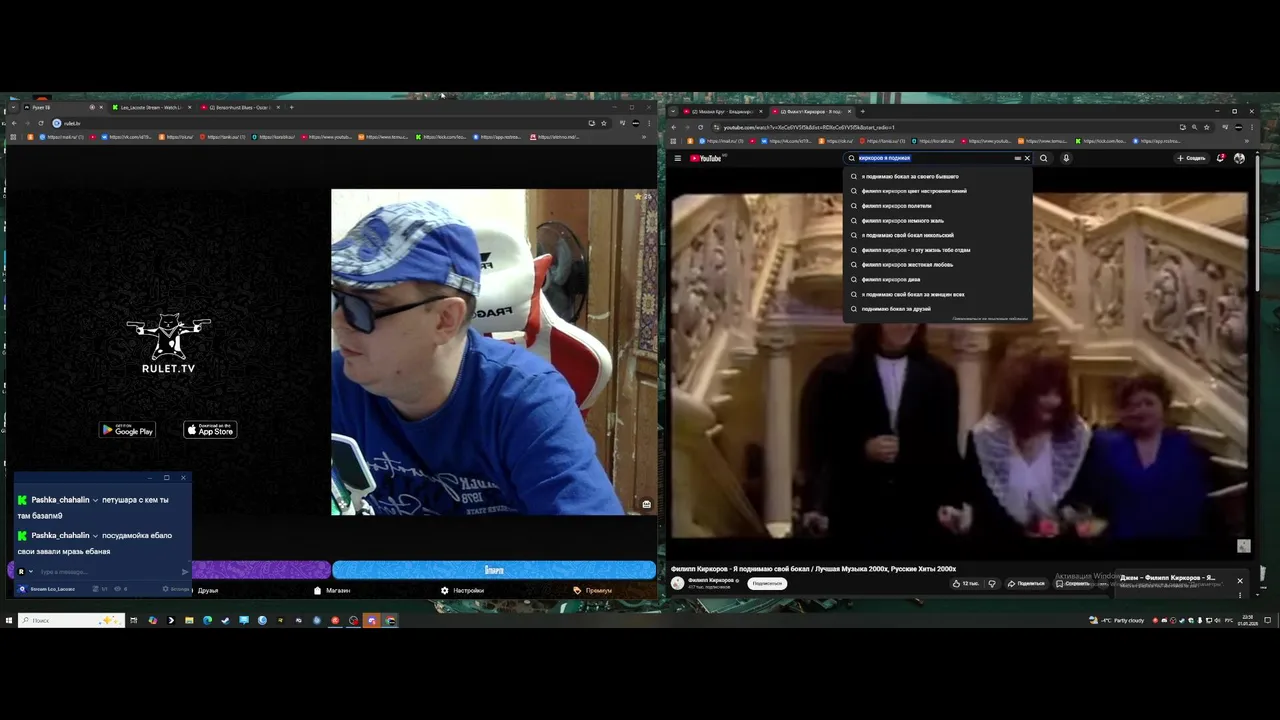The width and height of the screenshot is (1280, 720).
Task: Open YouTube notifications bell
Action: click(1220, 158)
